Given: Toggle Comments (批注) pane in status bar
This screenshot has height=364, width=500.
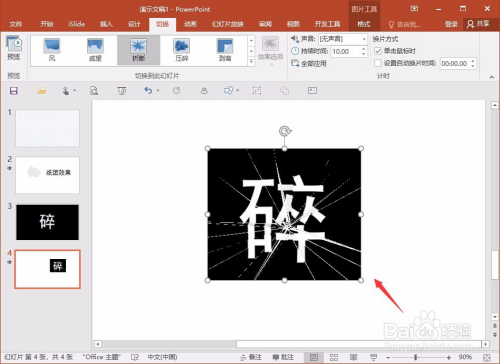Looking at the screenshot, I should coord(283,357).
